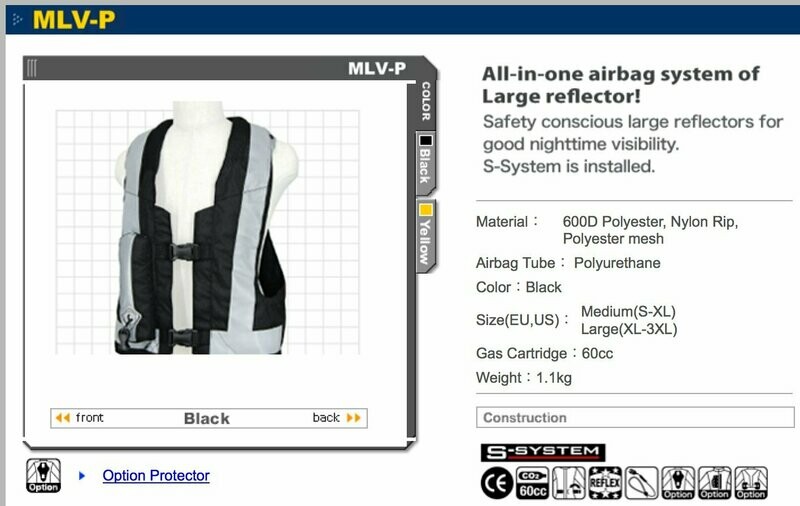The height and width of the screenshot is (506, 800).
Task: Click the REFLEX reflector feature icon
Action: pos(605,483)
